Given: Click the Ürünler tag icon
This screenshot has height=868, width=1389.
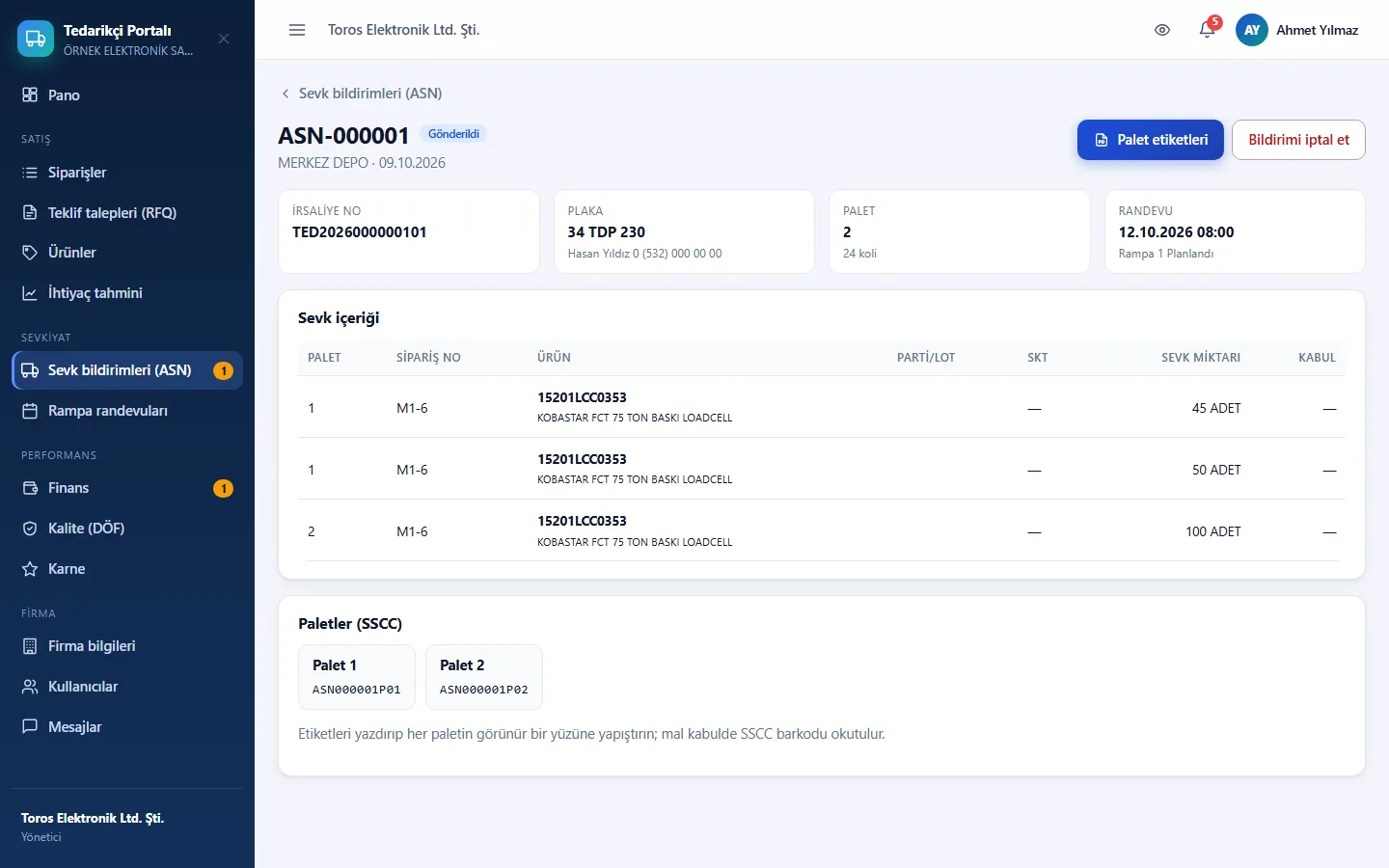Looking at the screenshot, I should click(x=30, y=253).
